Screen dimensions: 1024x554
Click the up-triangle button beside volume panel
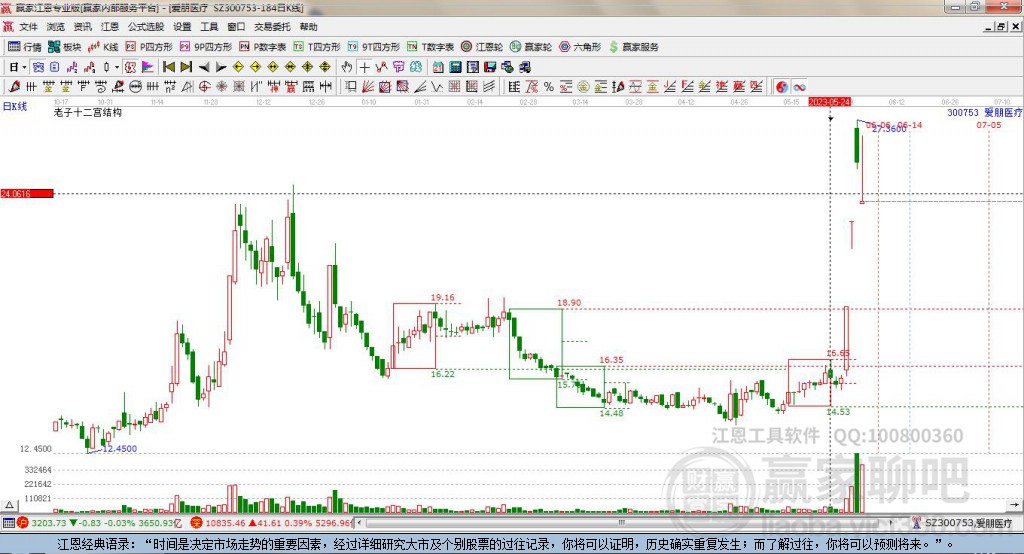9,505
